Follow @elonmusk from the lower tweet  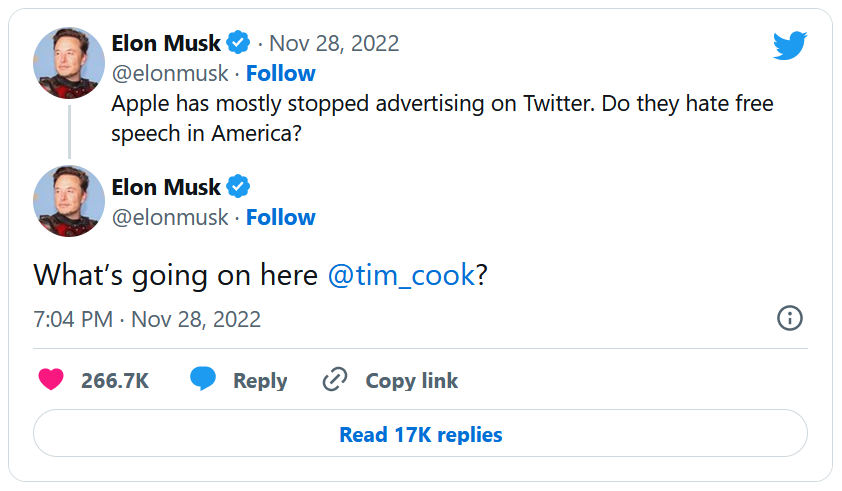coord(280,217)
